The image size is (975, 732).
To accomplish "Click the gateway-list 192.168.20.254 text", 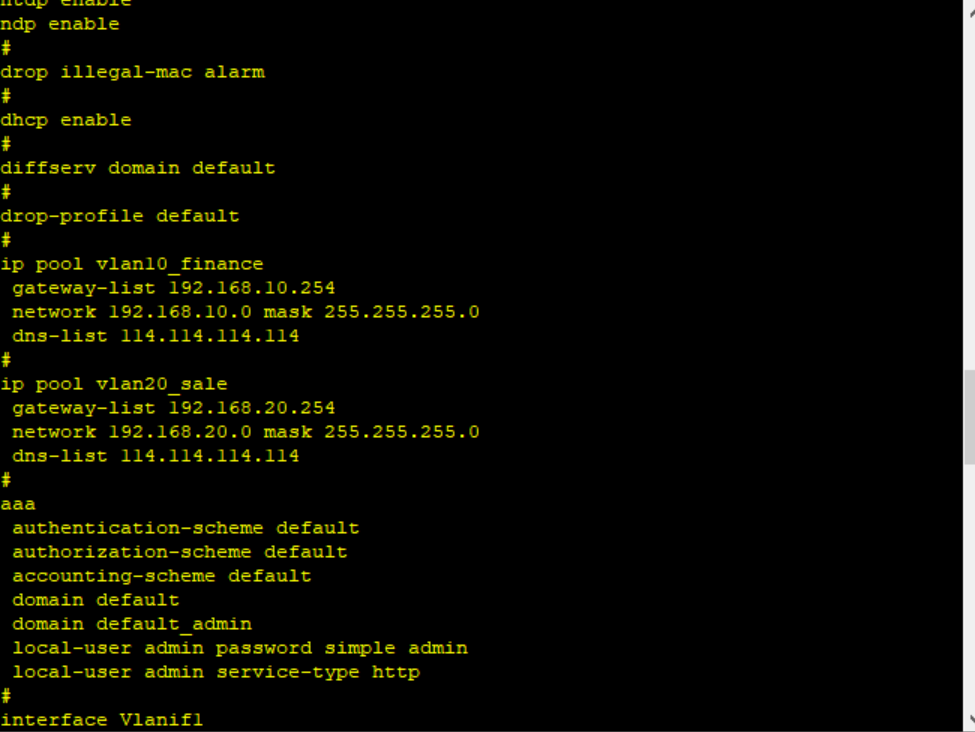I will [174, 408].
